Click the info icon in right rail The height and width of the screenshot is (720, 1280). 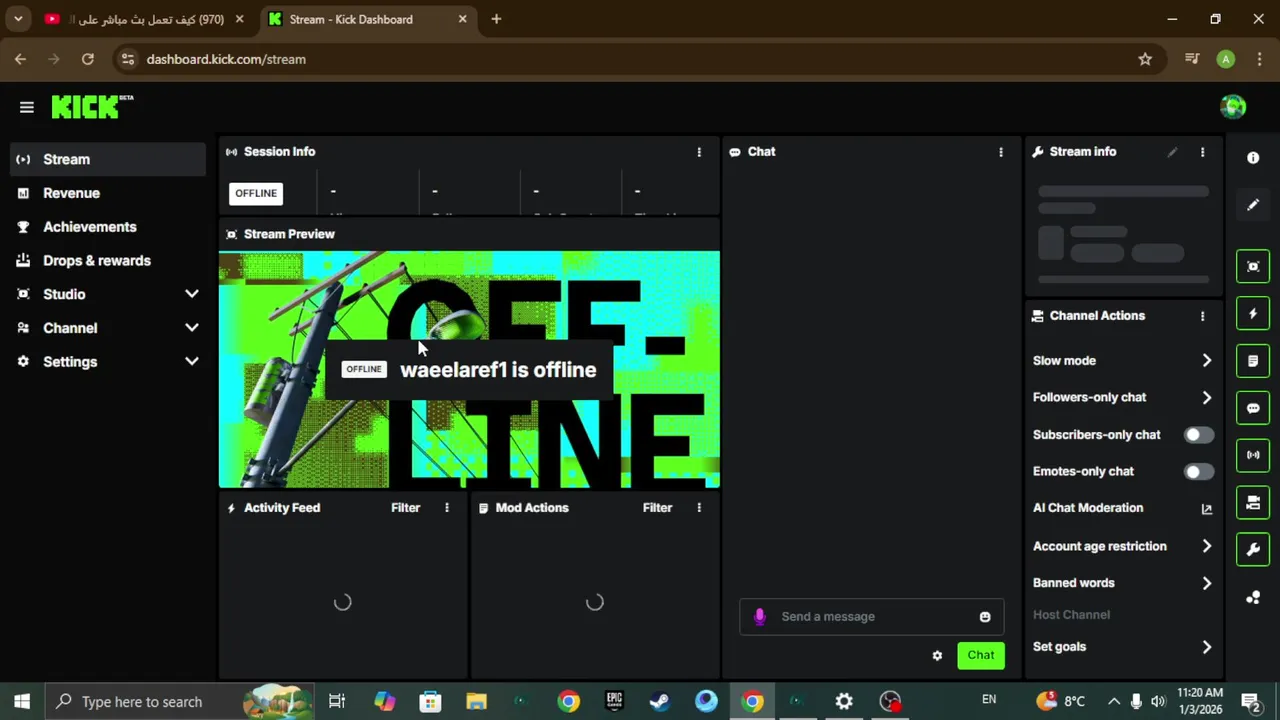pos(1253,158)
